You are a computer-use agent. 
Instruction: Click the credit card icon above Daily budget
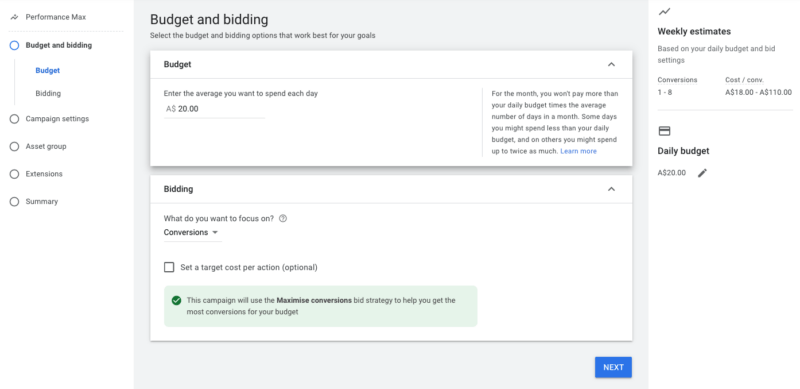tap(664, 131)
